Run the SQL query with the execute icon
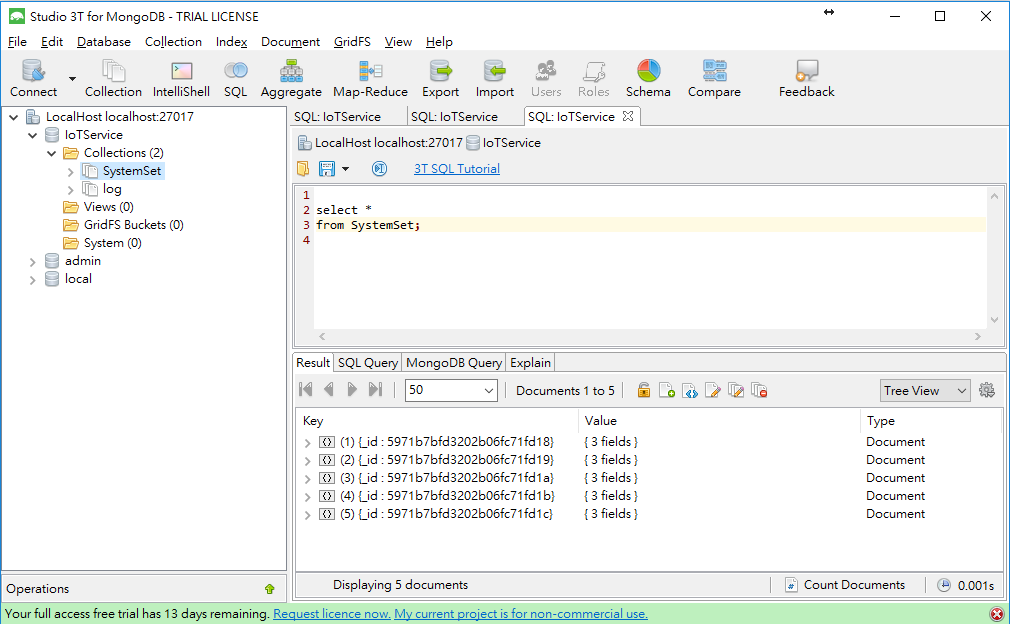 (x=380, y=169)
